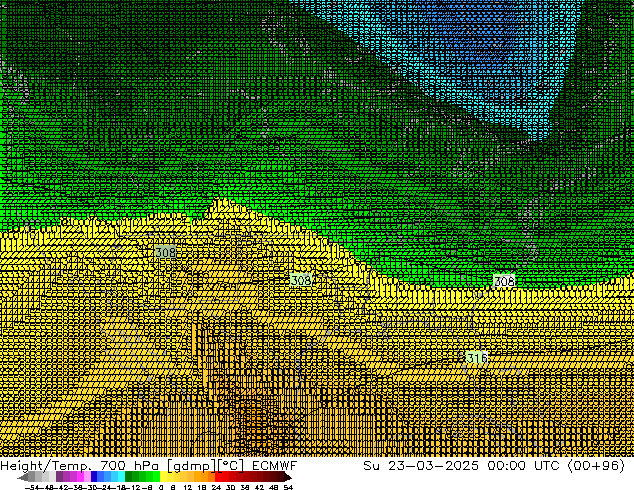This screenshot has height=490, width=634.
Task: Pick the dark green legend swatch
Action: pos(129,477)
